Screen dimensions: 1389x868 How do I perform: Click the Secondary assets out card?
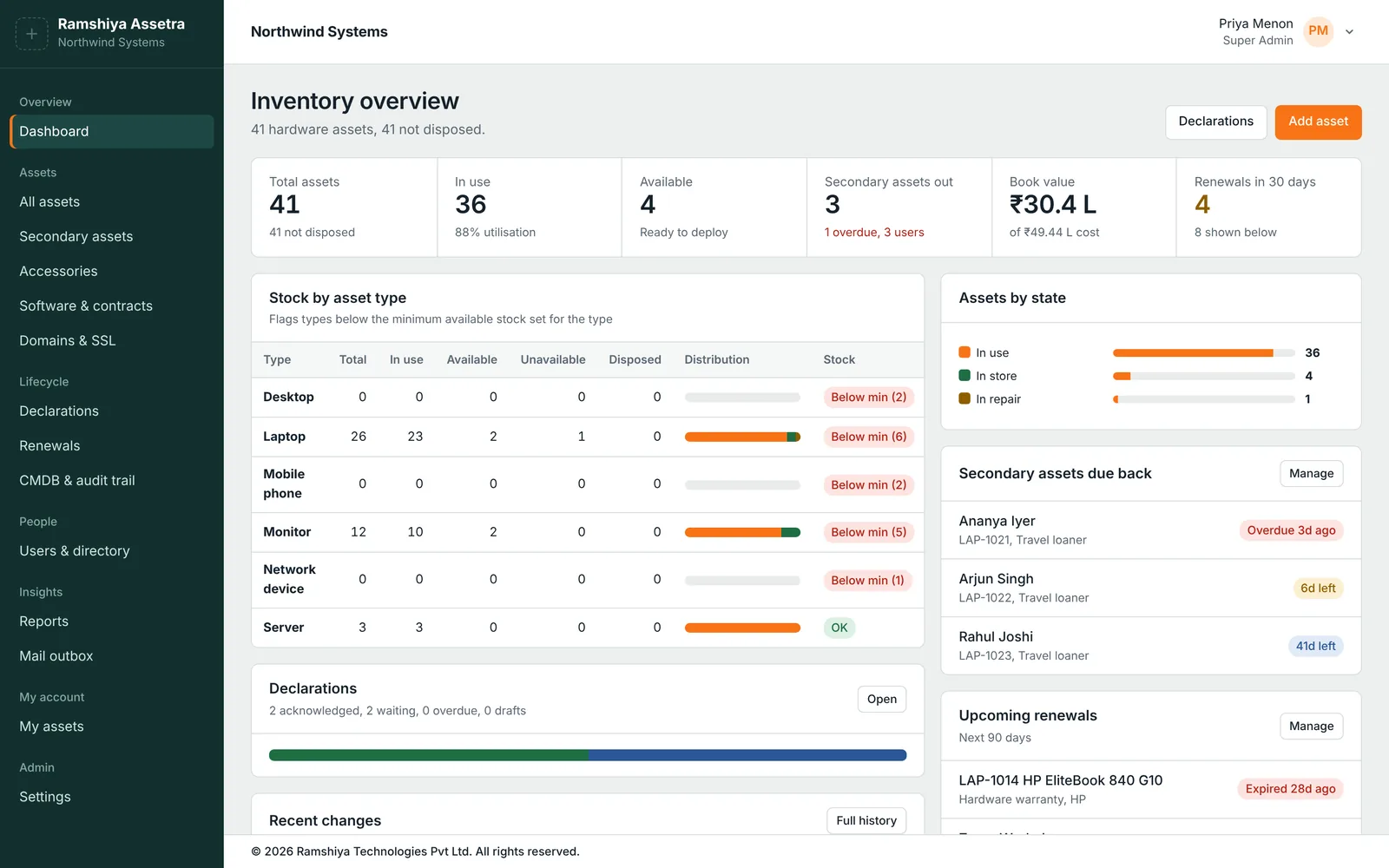pyautogui.click(x=899, y=207)
